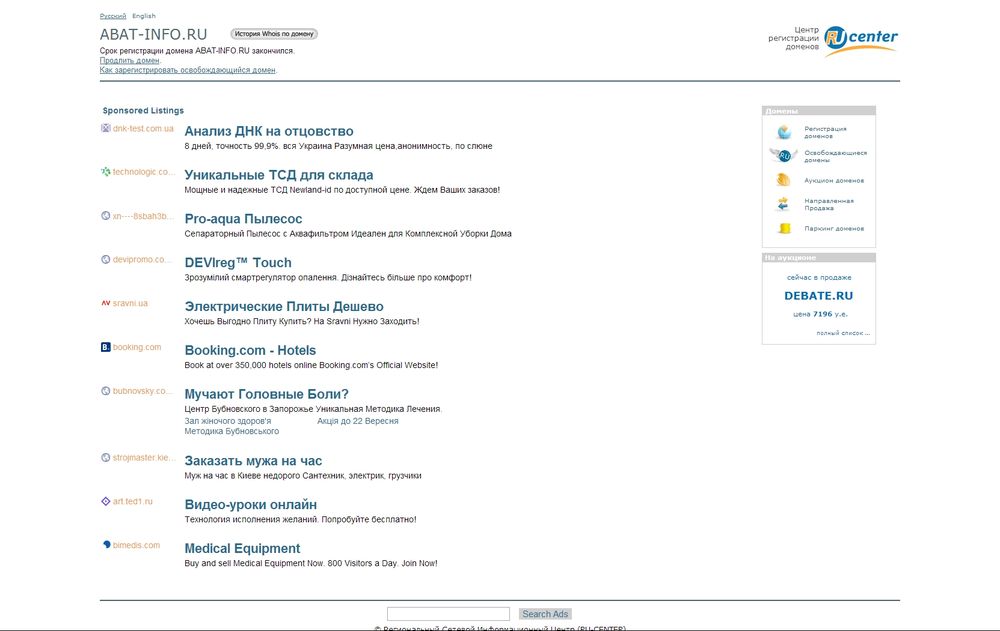Open Medical Equipment listing
The width and height of the screenshot is (1000, 631).
click(242, 548)
